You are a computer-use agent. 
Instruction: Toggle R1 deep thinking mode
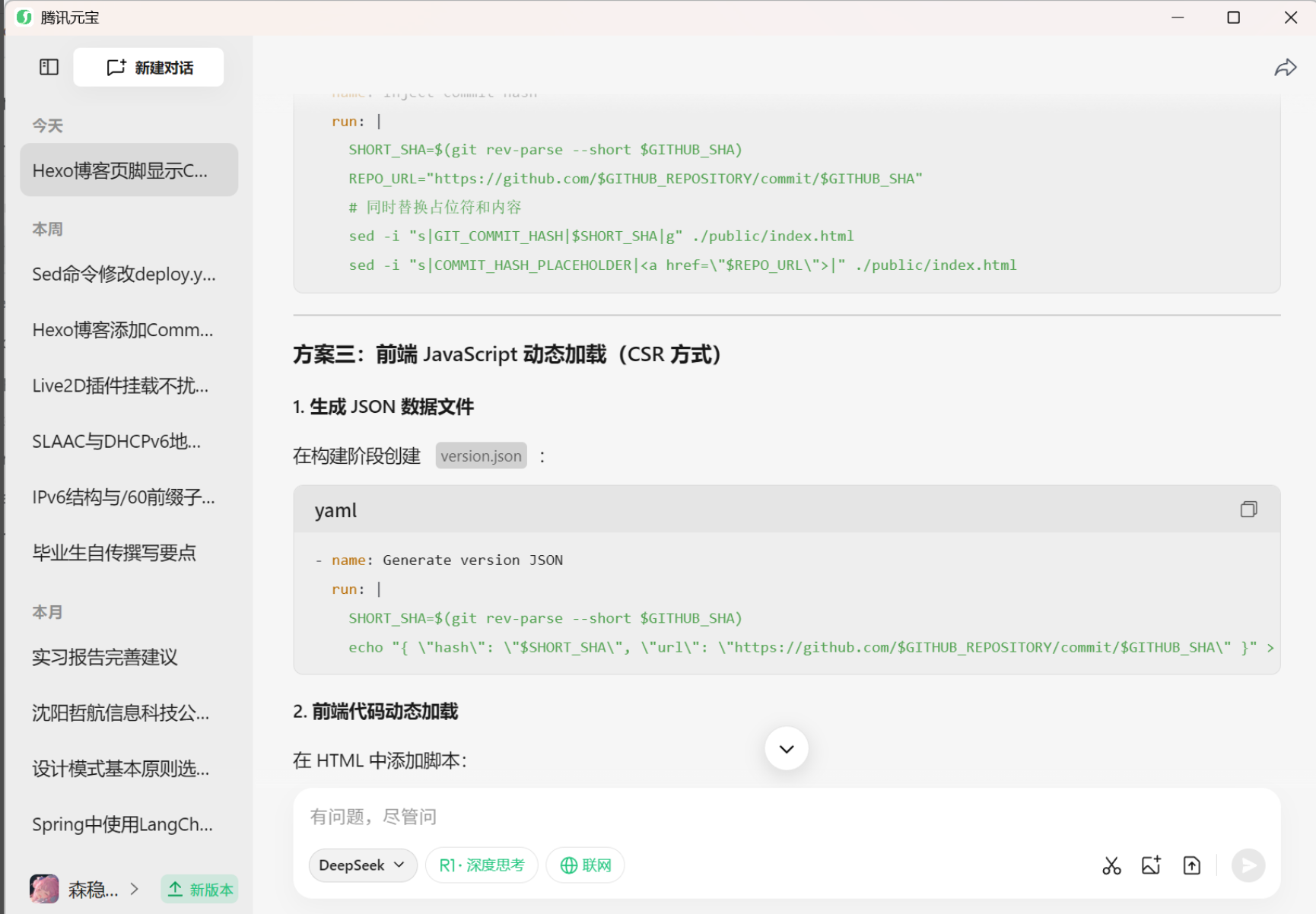[x=482, y=865]
